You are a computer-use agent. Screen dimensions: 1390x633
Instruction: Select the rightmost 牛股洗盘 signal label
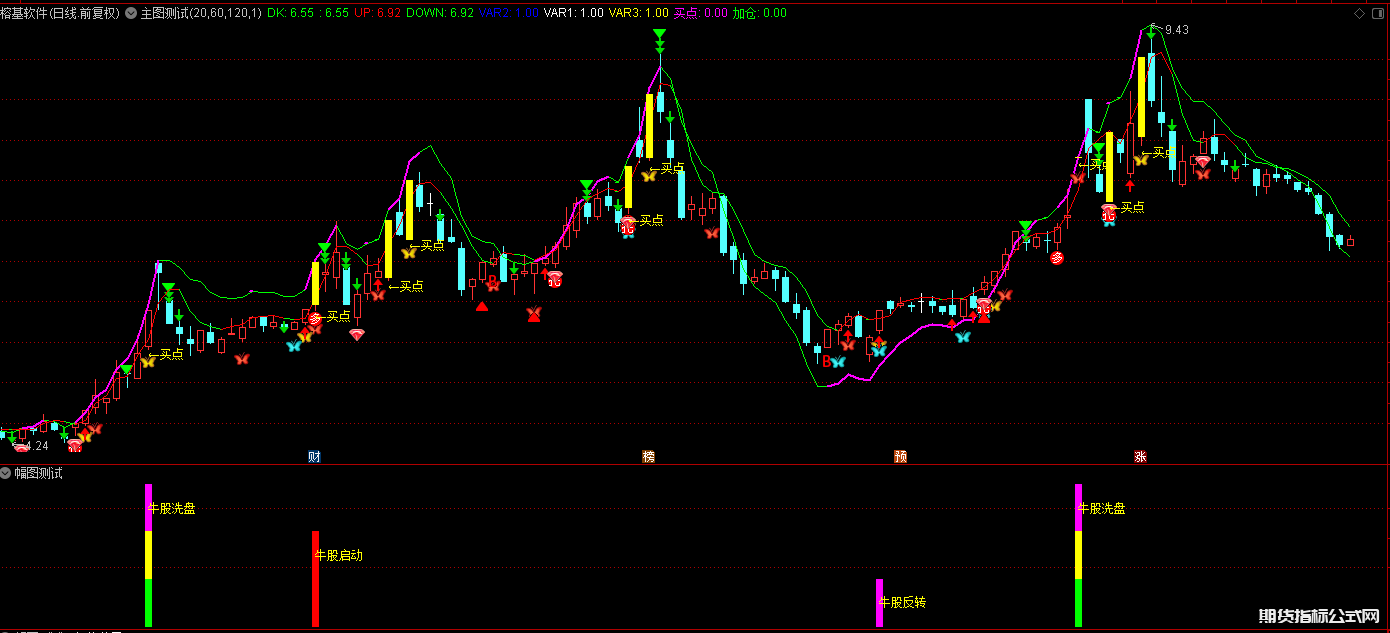pos(1102,508)
